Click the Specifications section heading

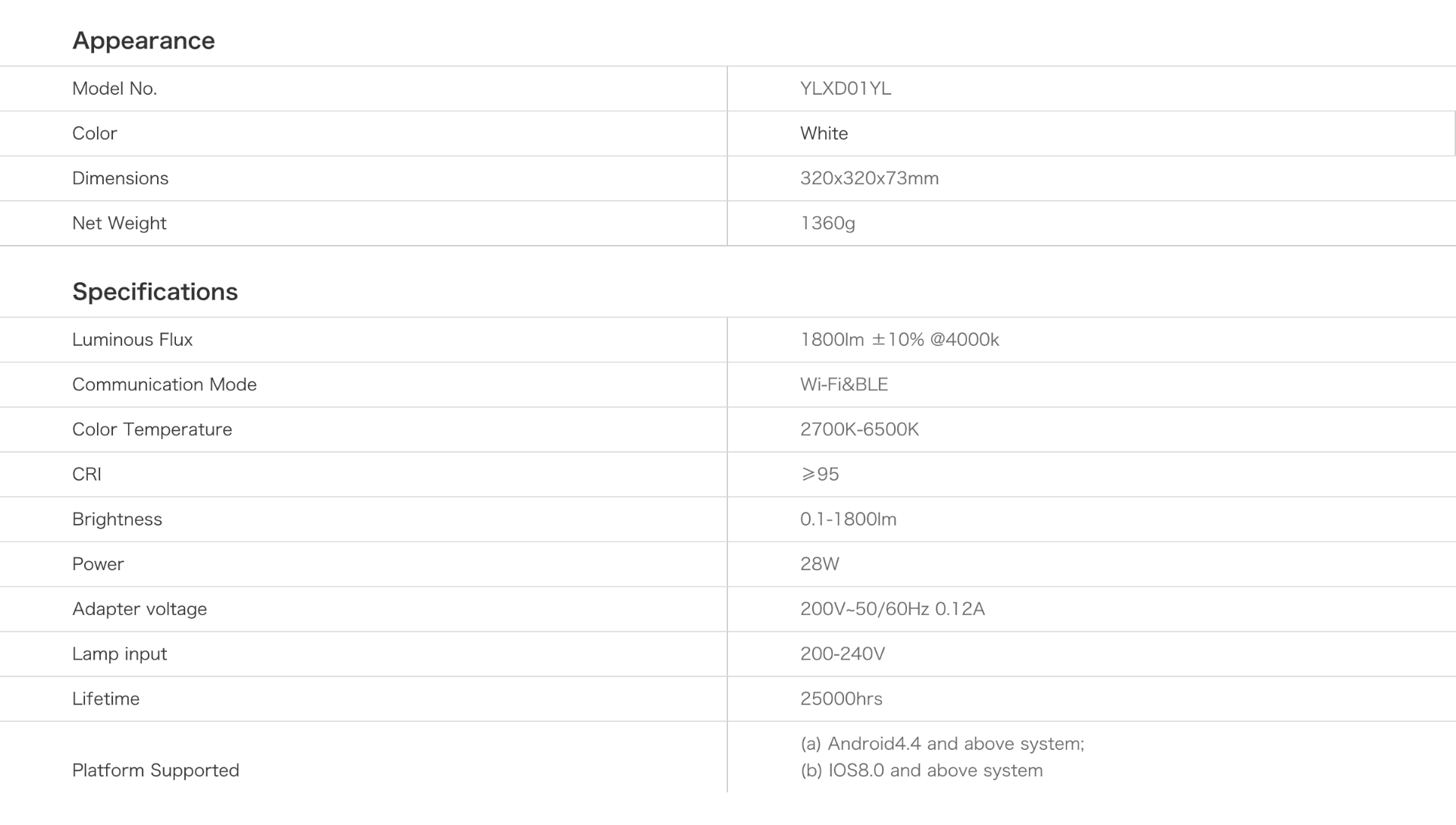tap(155, 292)
